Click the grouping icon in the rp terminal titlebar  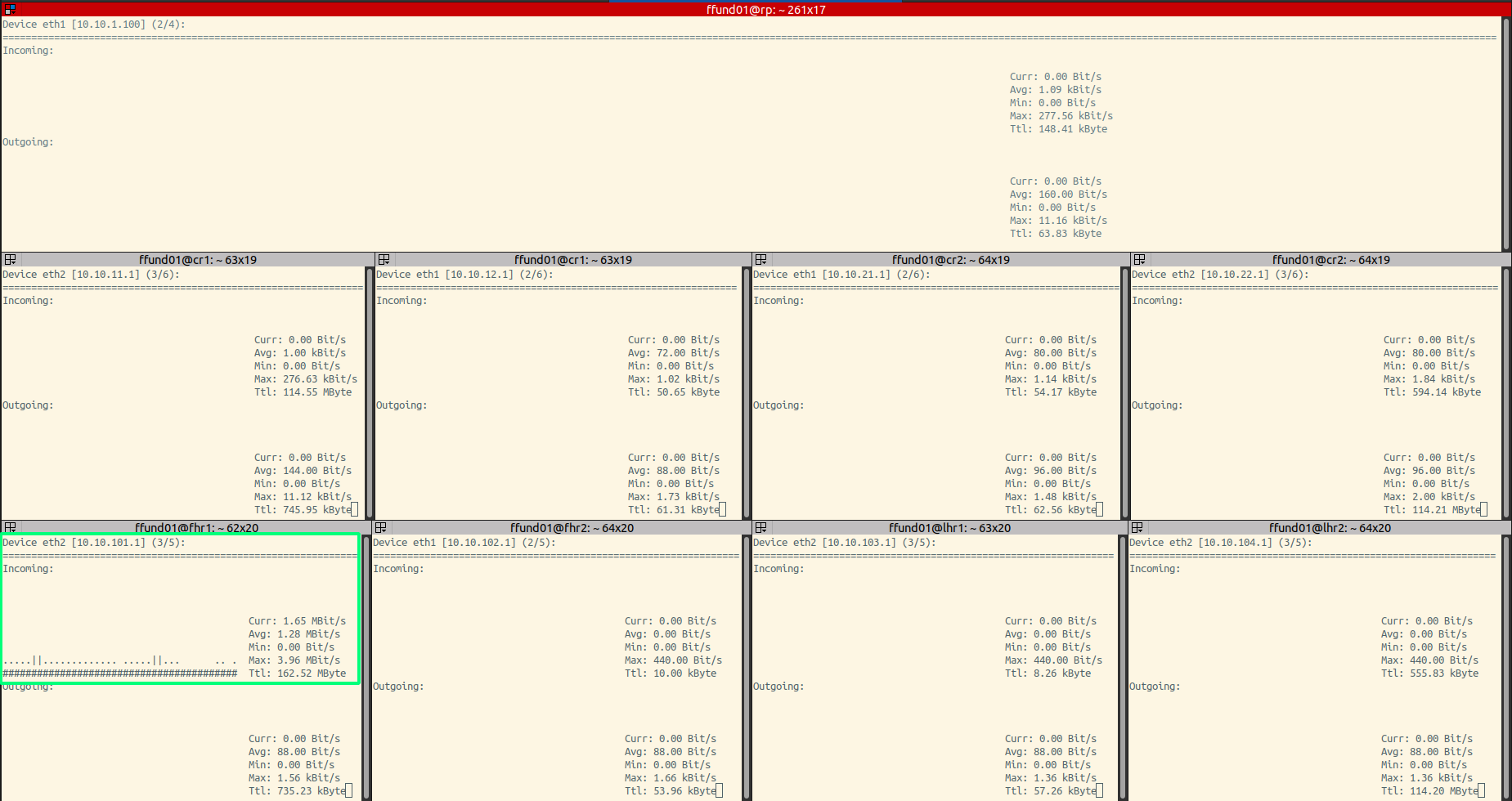click(x=10, y=10)
